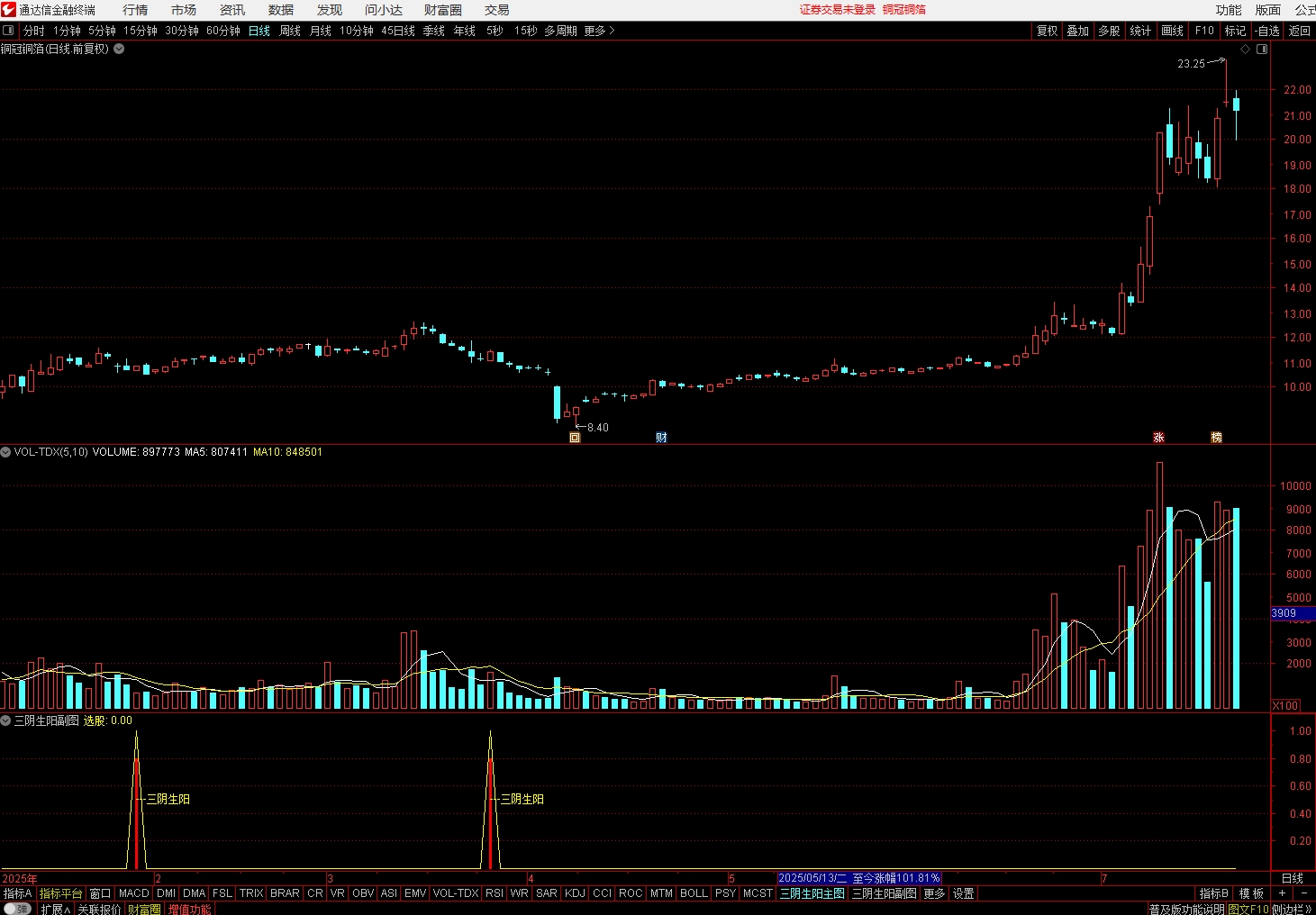Viewport: 1316px width, 915px height.
Task: Select the 三阴生阳副图 tab in the bottom bar
Action: coord(885,893)
